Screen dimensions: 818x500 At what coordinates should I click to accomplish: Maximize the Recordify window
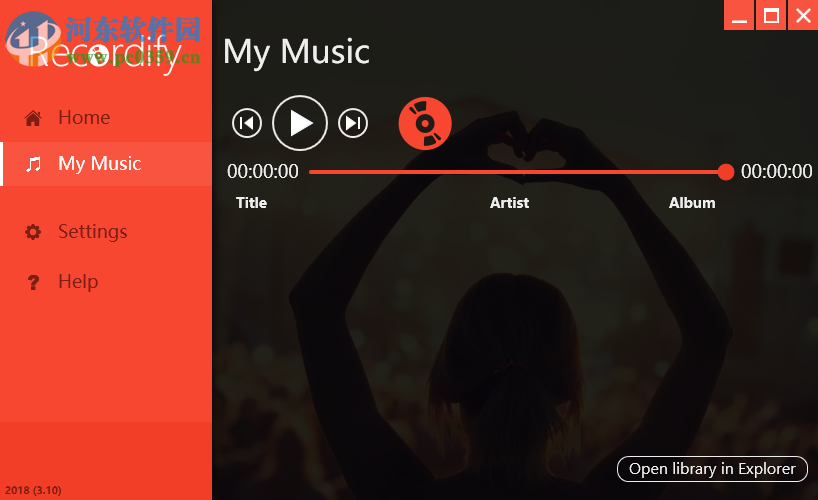tap(771, 15)
